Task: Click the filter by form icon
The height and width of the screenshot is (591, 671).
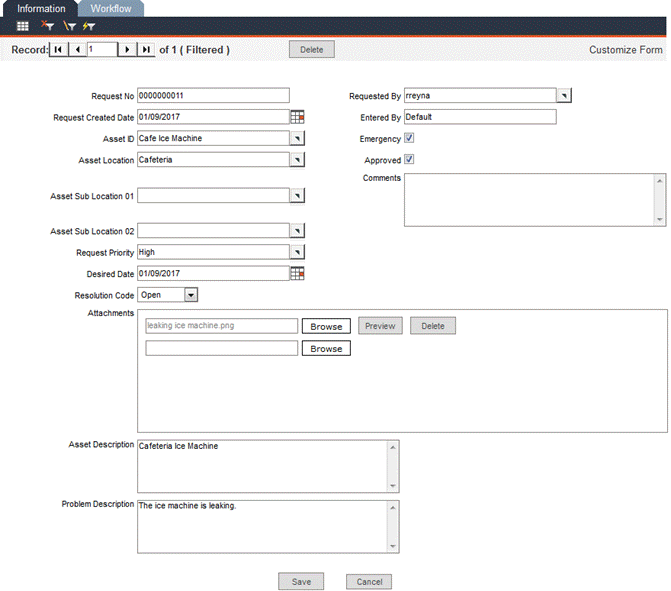Action: point(69,26)
